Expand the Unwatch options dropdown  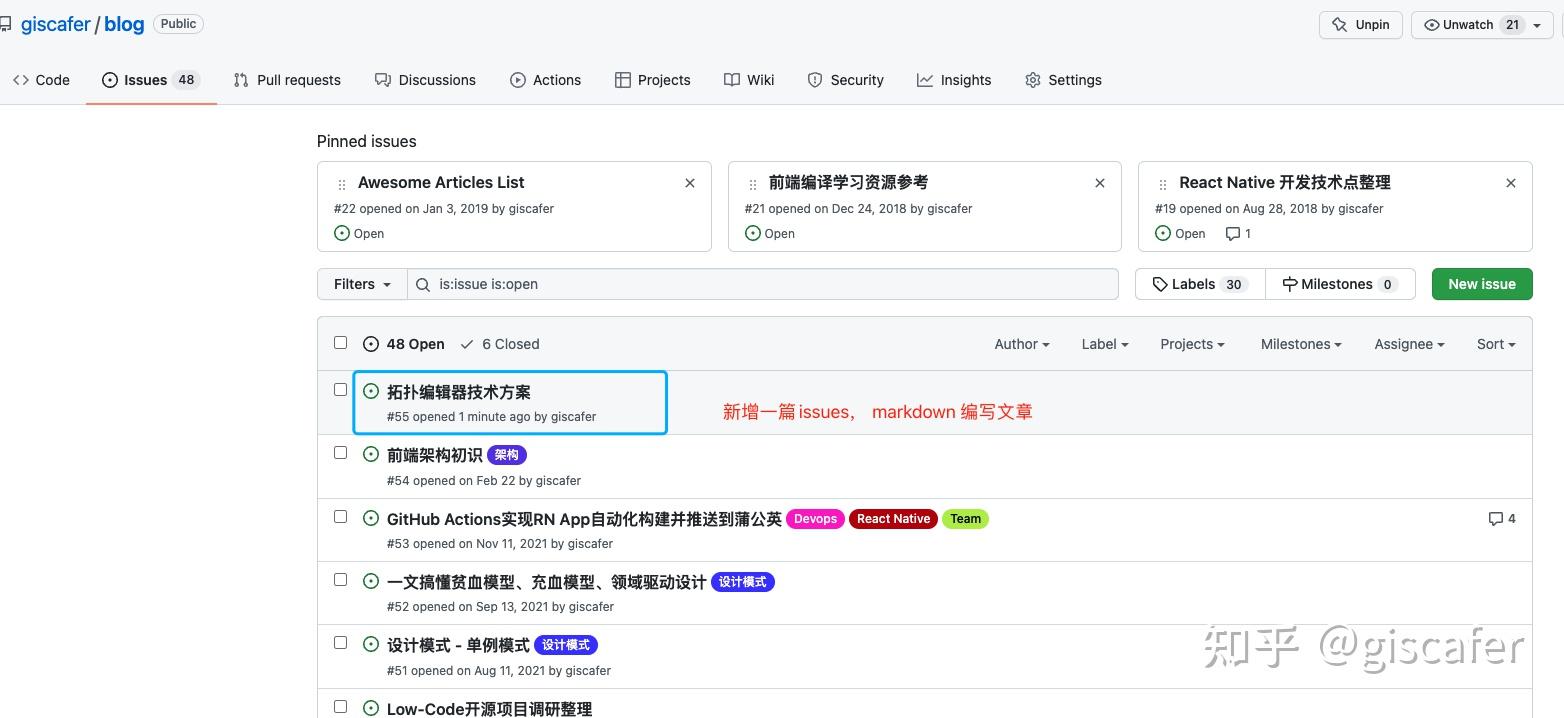(1537, 24)
